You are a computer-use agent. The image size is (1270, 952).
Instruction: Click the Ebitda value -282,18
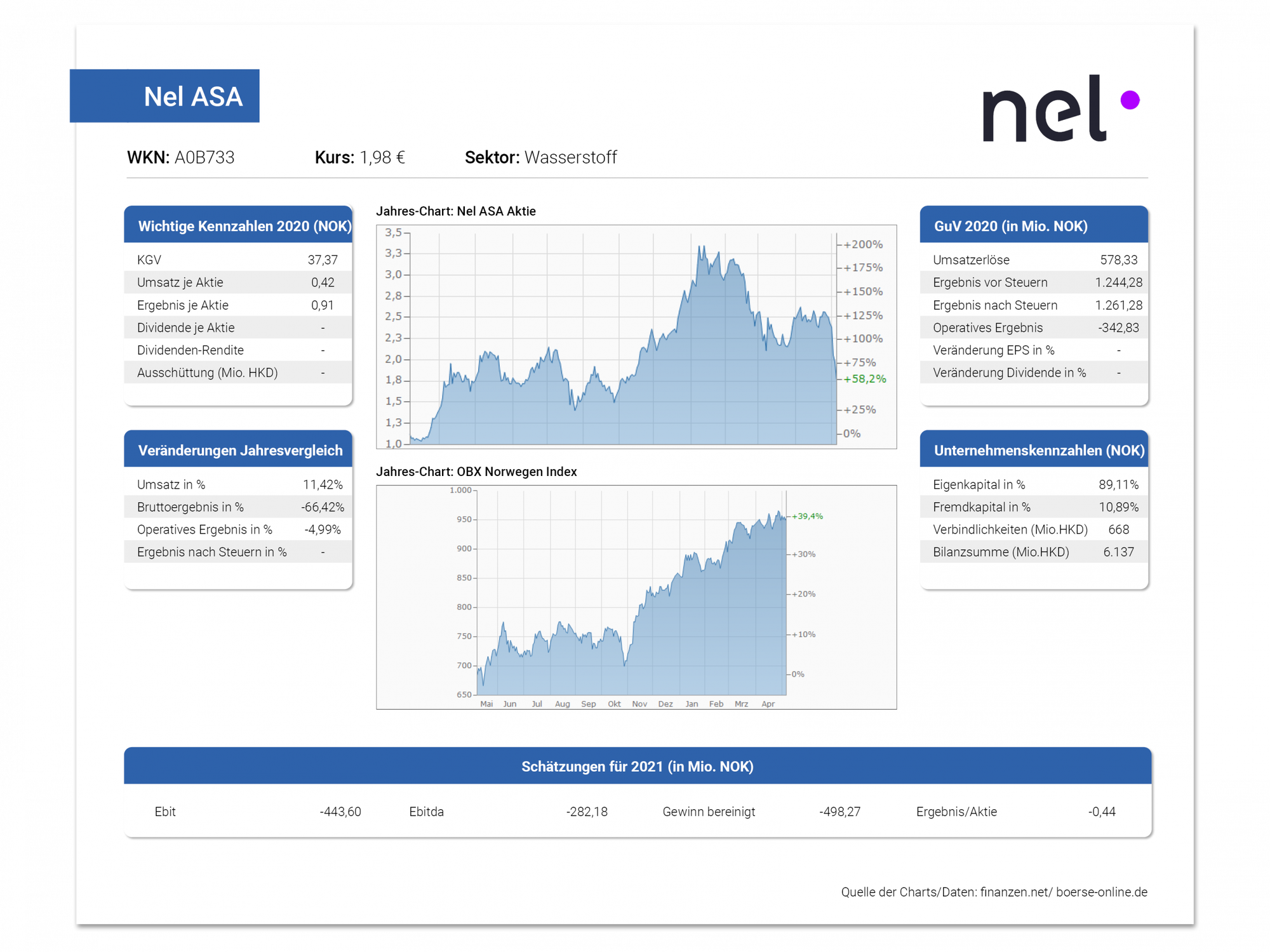(586, 812)
